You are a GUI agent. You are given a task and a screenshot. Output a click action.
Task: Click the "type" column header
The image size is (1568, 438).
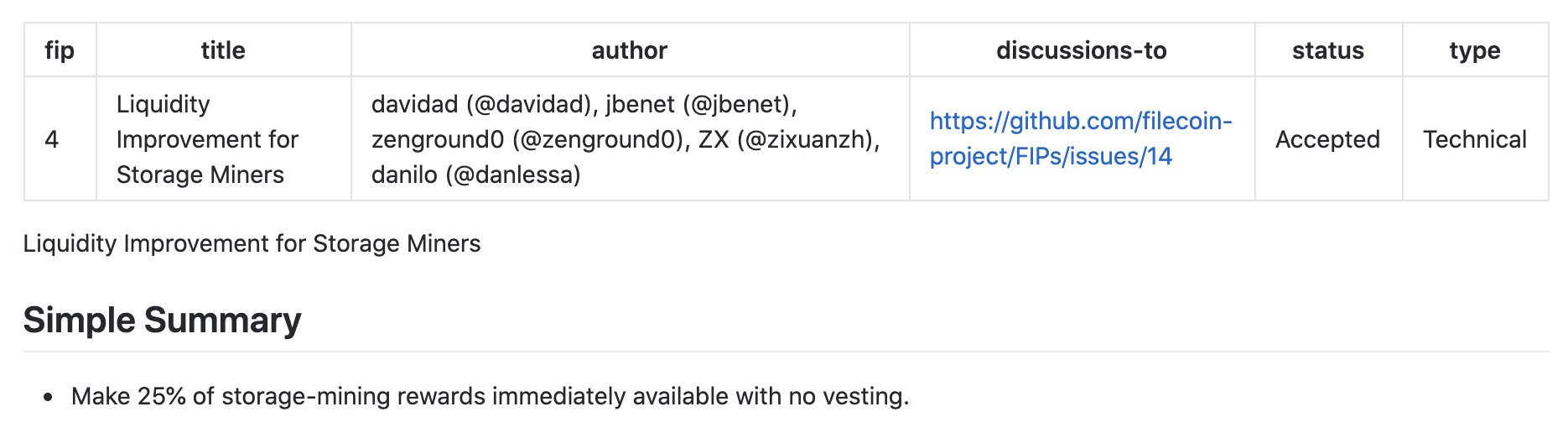point(1474,50)
